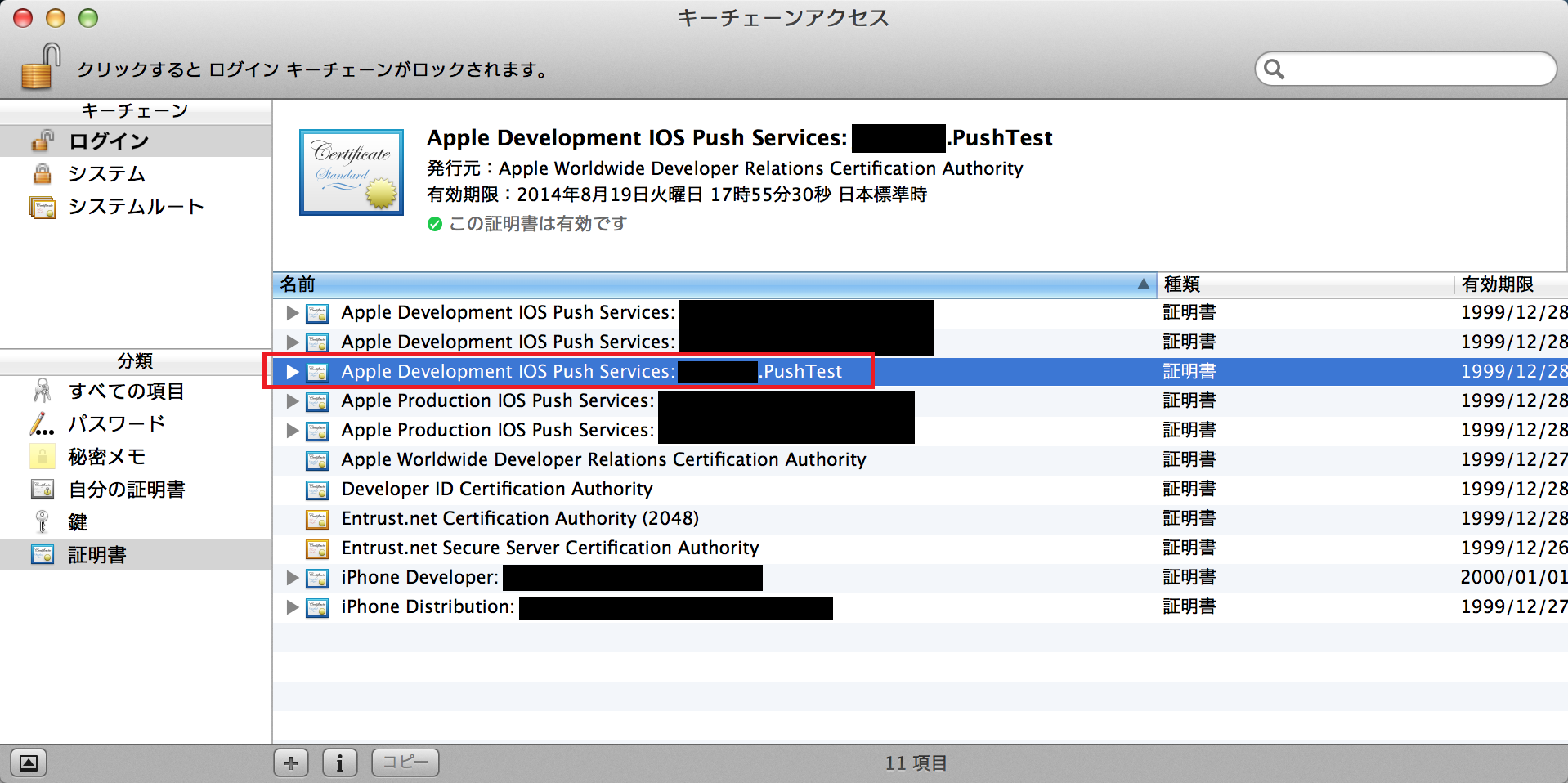1568x783 pixels.
Task: Click the 自分の証明書 icon
Action: point(43,489)
